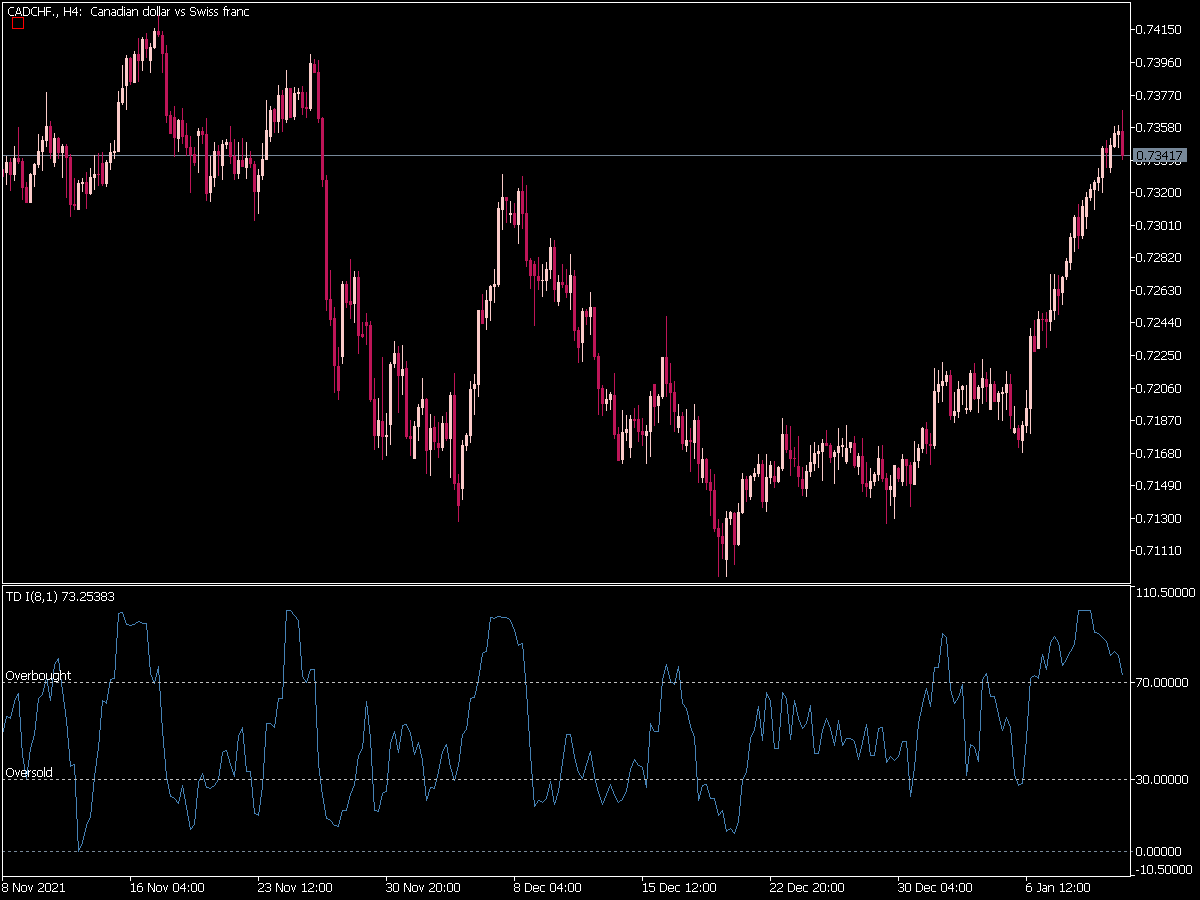1200x900 pixels.
Task: Click the 0.72820 price scale value
Action: 1160,257
